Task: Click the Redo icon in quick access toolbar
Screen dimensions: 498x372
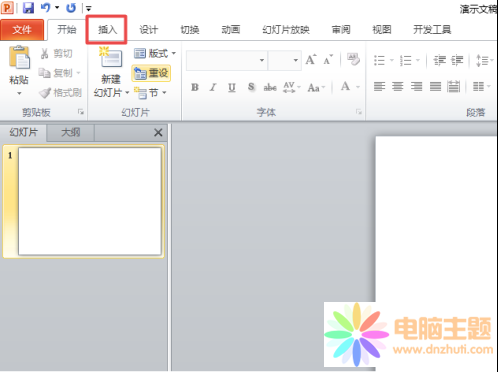Action: click(71, 8)
